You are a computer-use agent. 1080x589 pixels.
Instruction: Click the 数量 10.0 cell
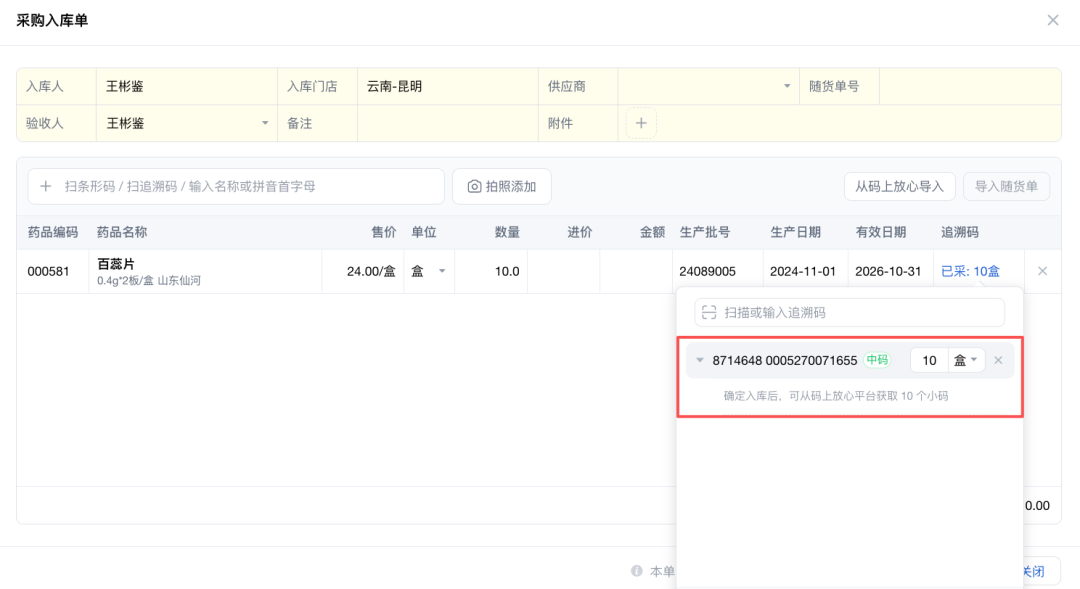492,271
